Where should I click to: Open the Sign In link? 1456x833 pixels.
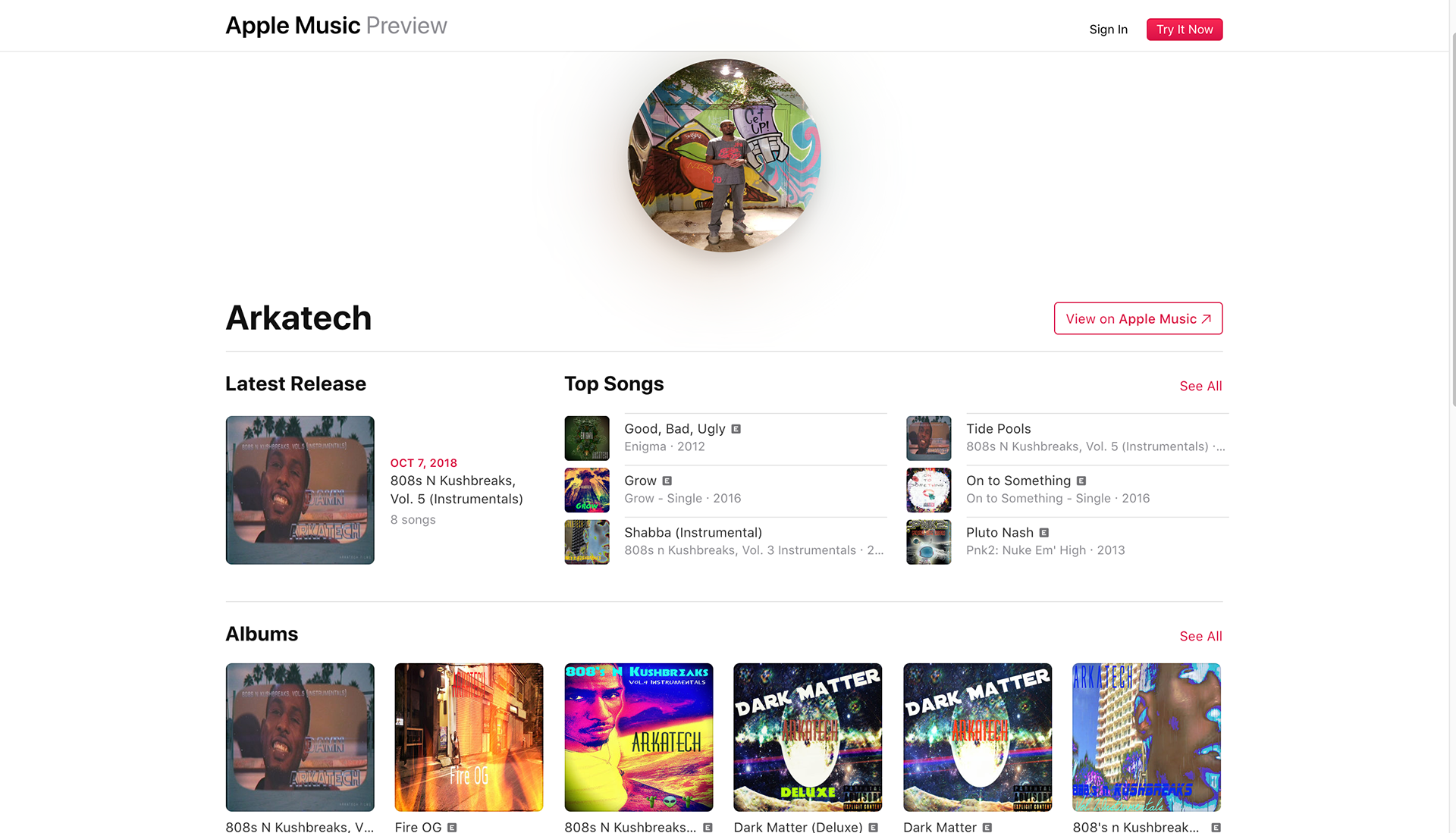click(1108, 30)
